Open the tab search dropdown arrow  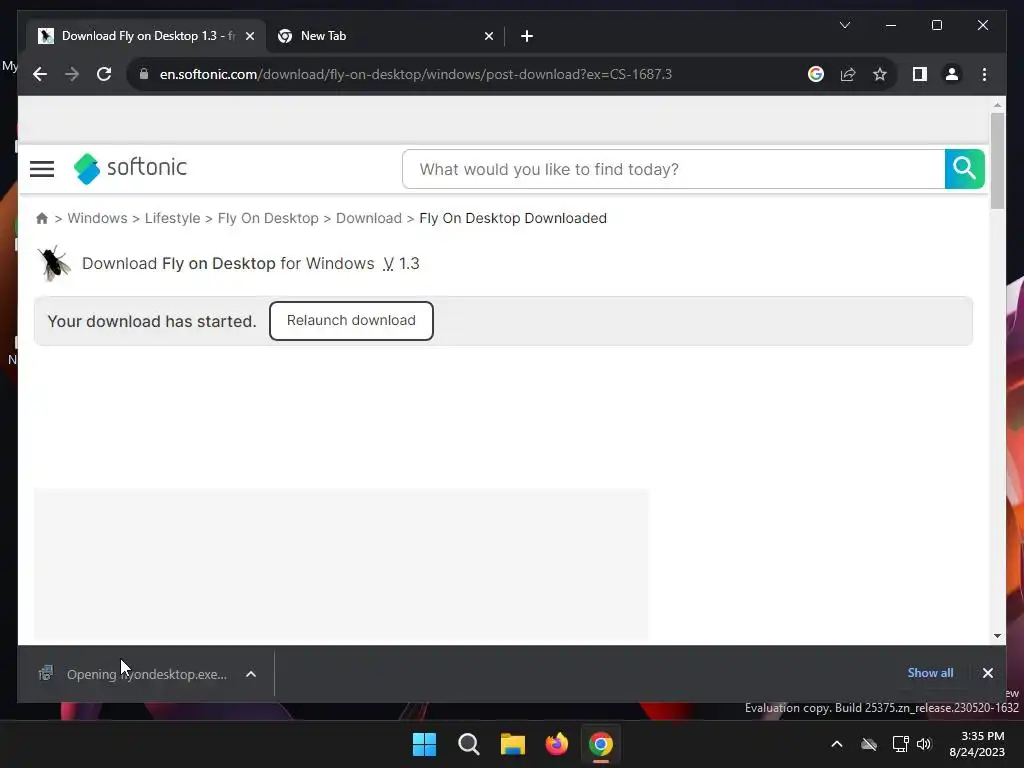[x=844, y=25]
